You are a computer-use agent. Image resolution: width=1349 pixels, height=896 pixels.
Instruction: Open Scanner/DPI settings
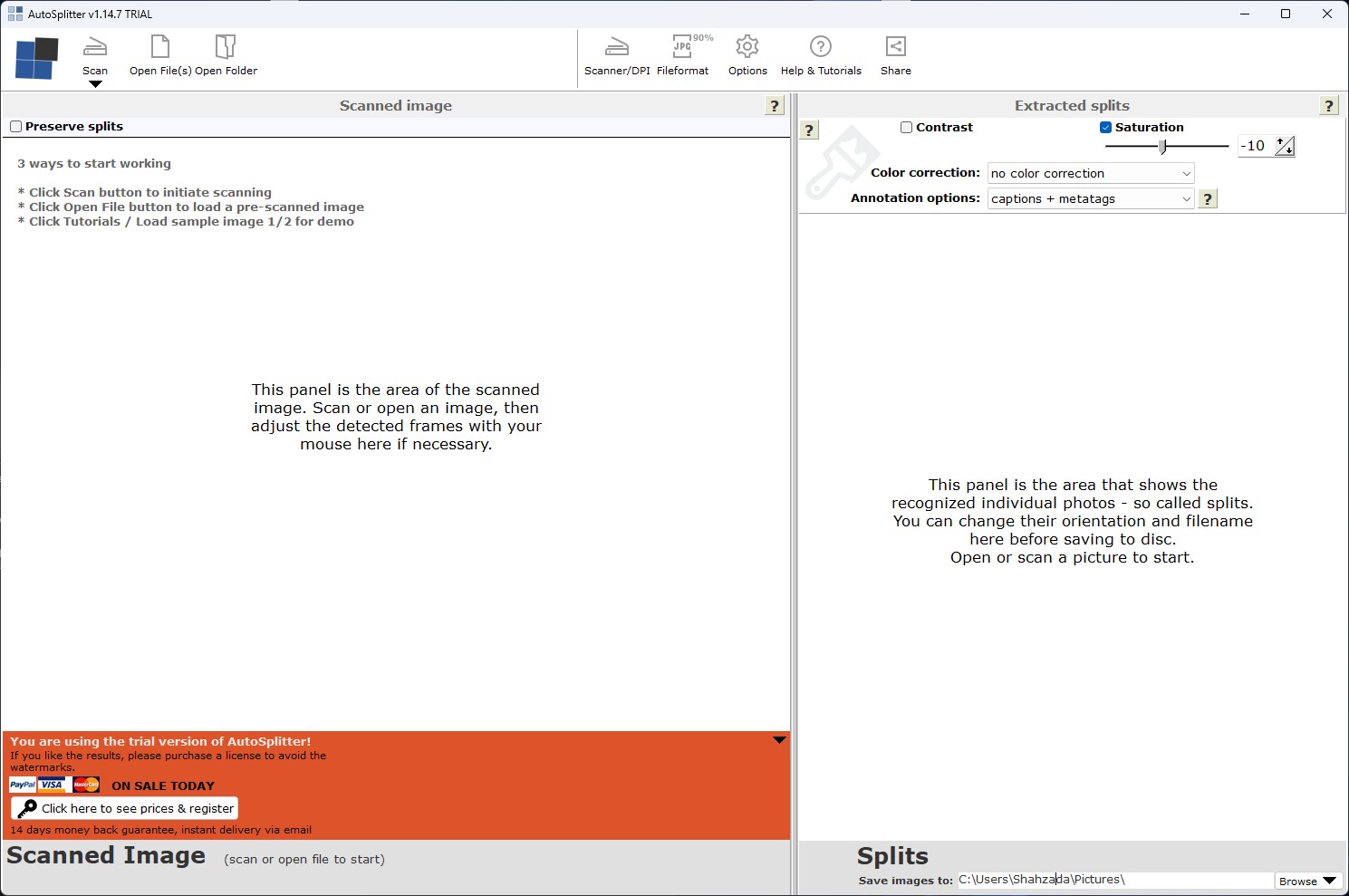(617, 56)
